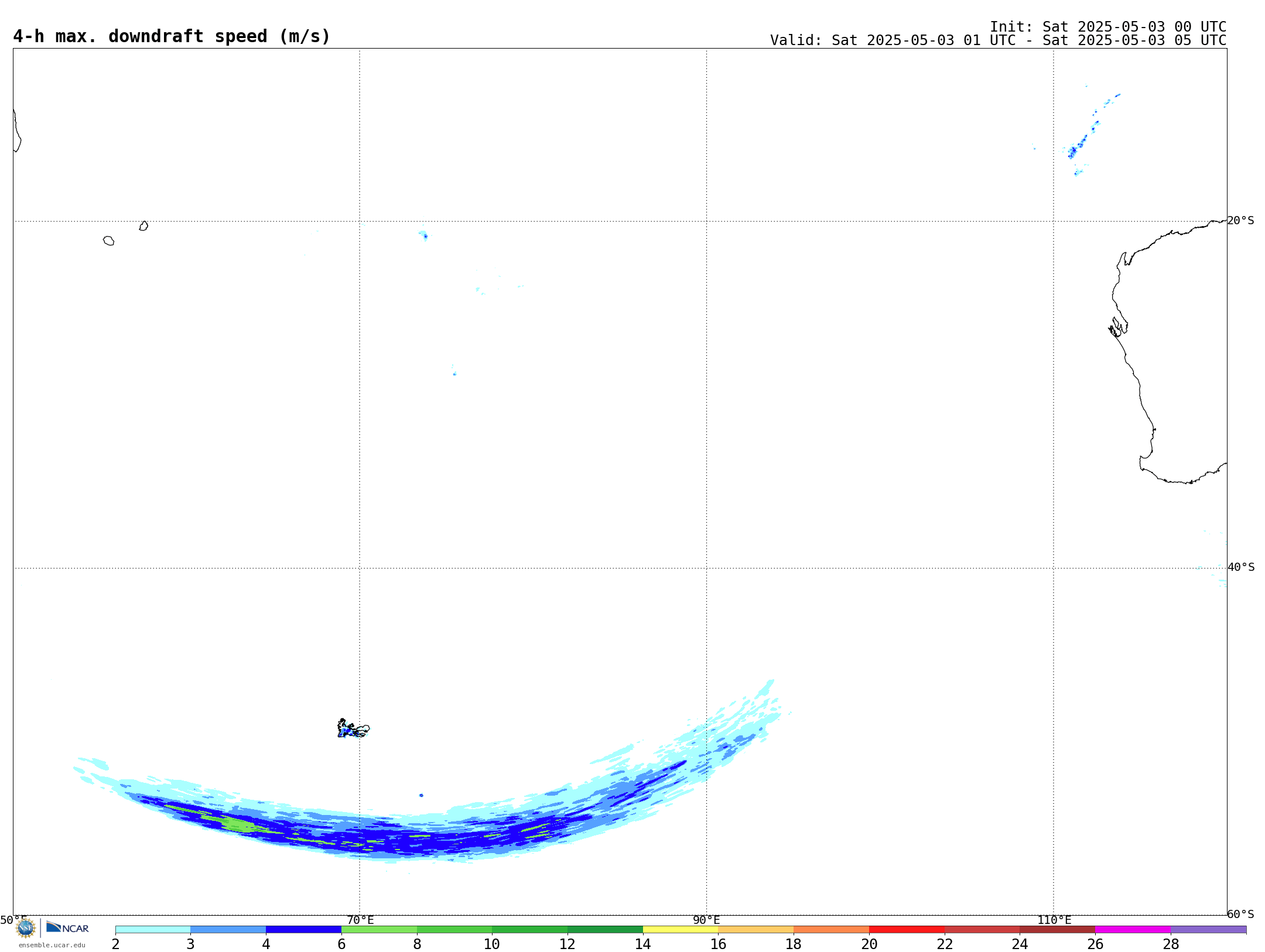The height and width of the screenshot is (952, 1265).
Task: Click the 60°S latitude label
Action: point(1240,914)
